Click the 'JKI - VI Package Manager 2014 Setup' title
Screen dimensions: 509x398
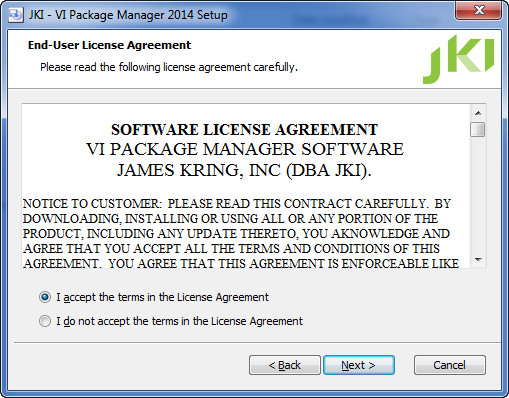(128, 15)
